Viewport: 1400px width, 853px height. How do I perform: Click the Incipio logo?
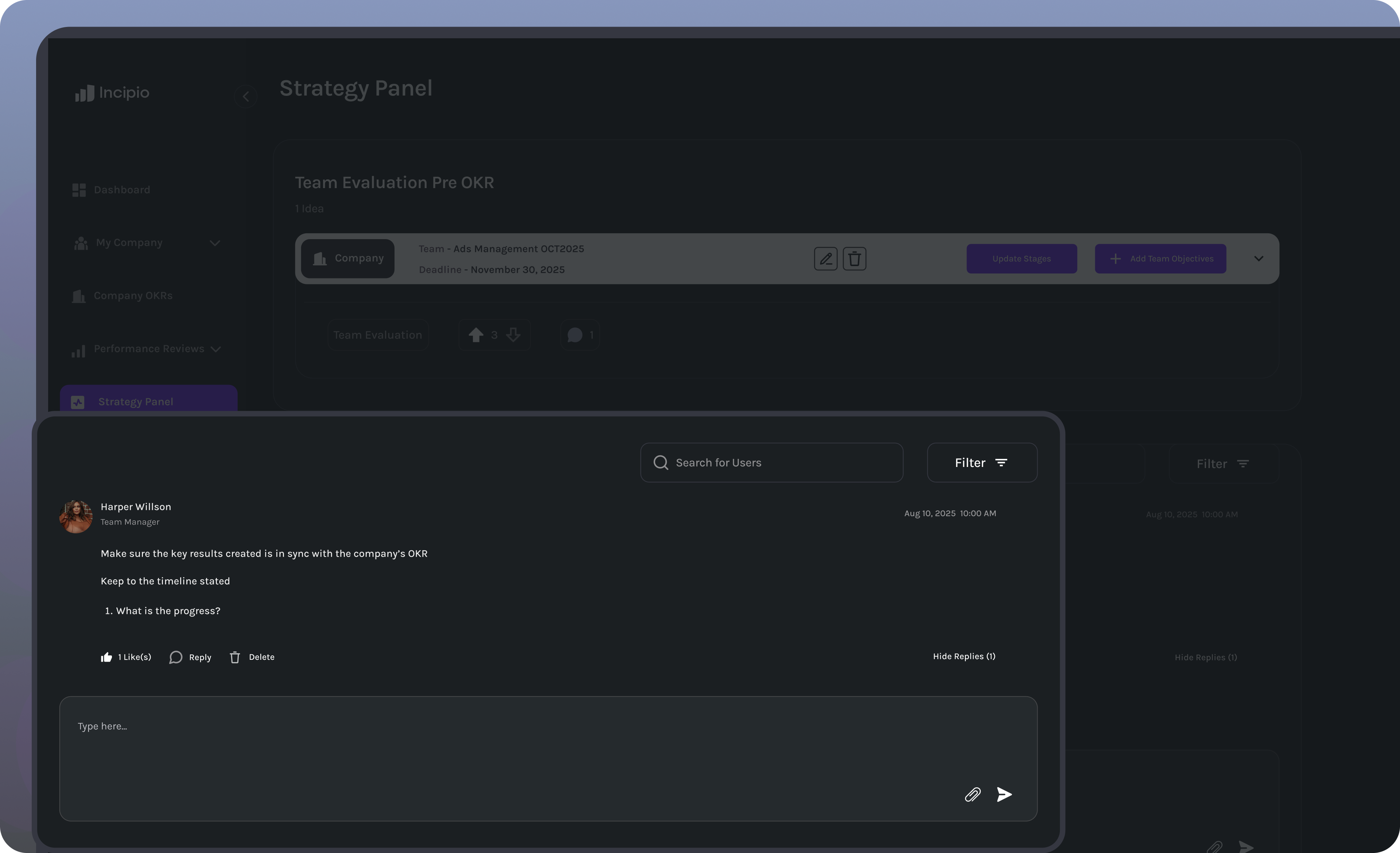111,93
